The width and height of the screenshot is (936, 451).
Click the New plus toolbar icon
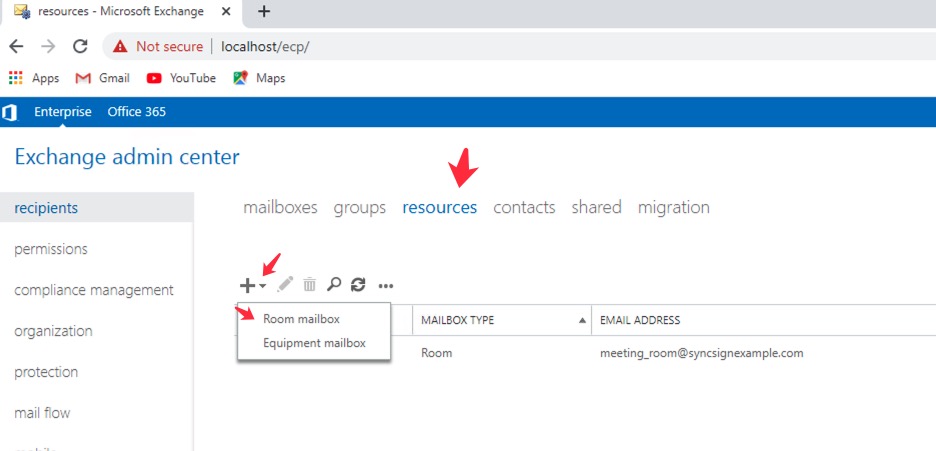(x=247, y=285)
